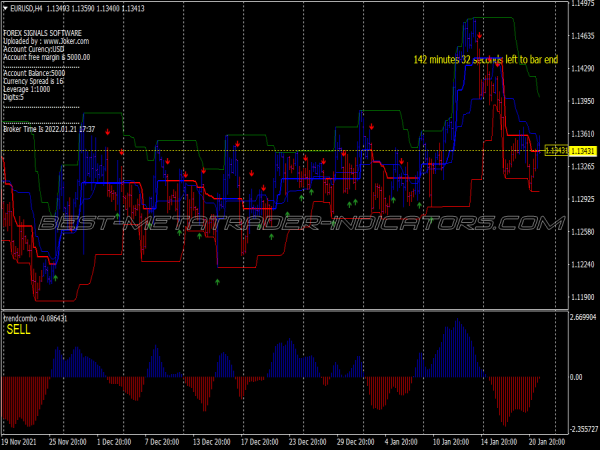The width and height of the screenshot is (600, 450).
Task: Click the Broker Time Is 2022.01.21 label
Action: click(x=49, y=129)
